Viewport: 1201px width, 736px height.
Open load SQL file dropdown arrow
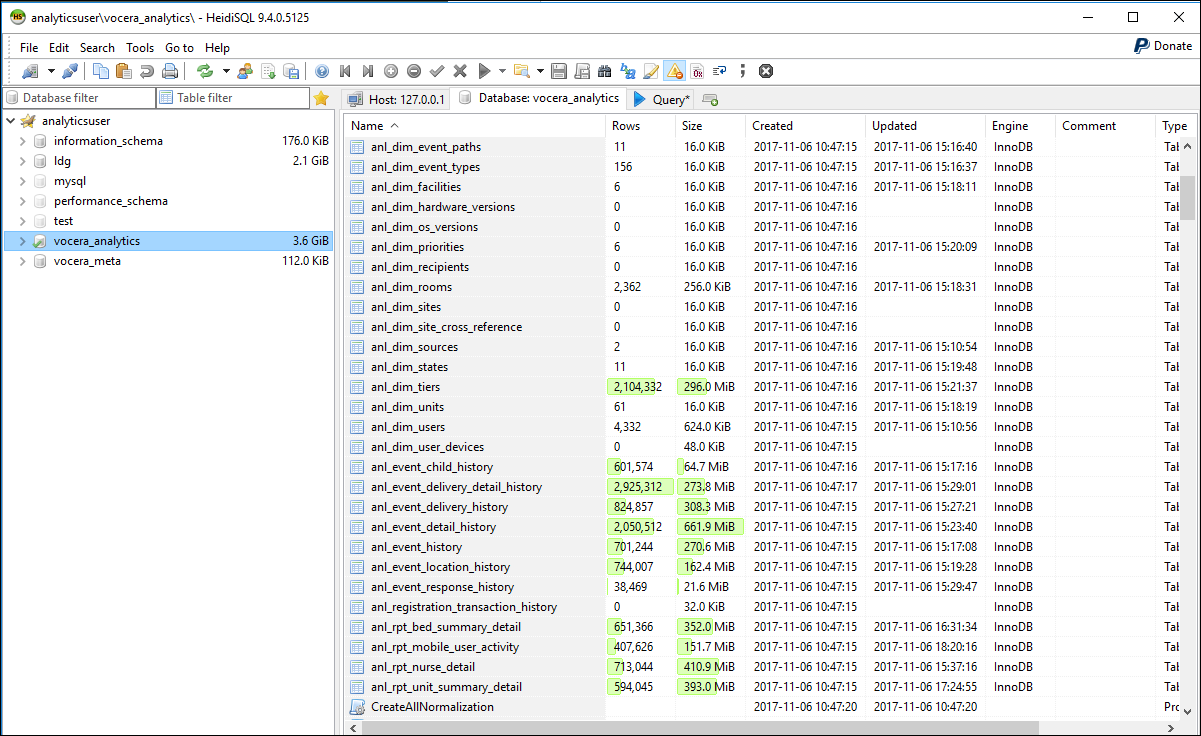540,71
